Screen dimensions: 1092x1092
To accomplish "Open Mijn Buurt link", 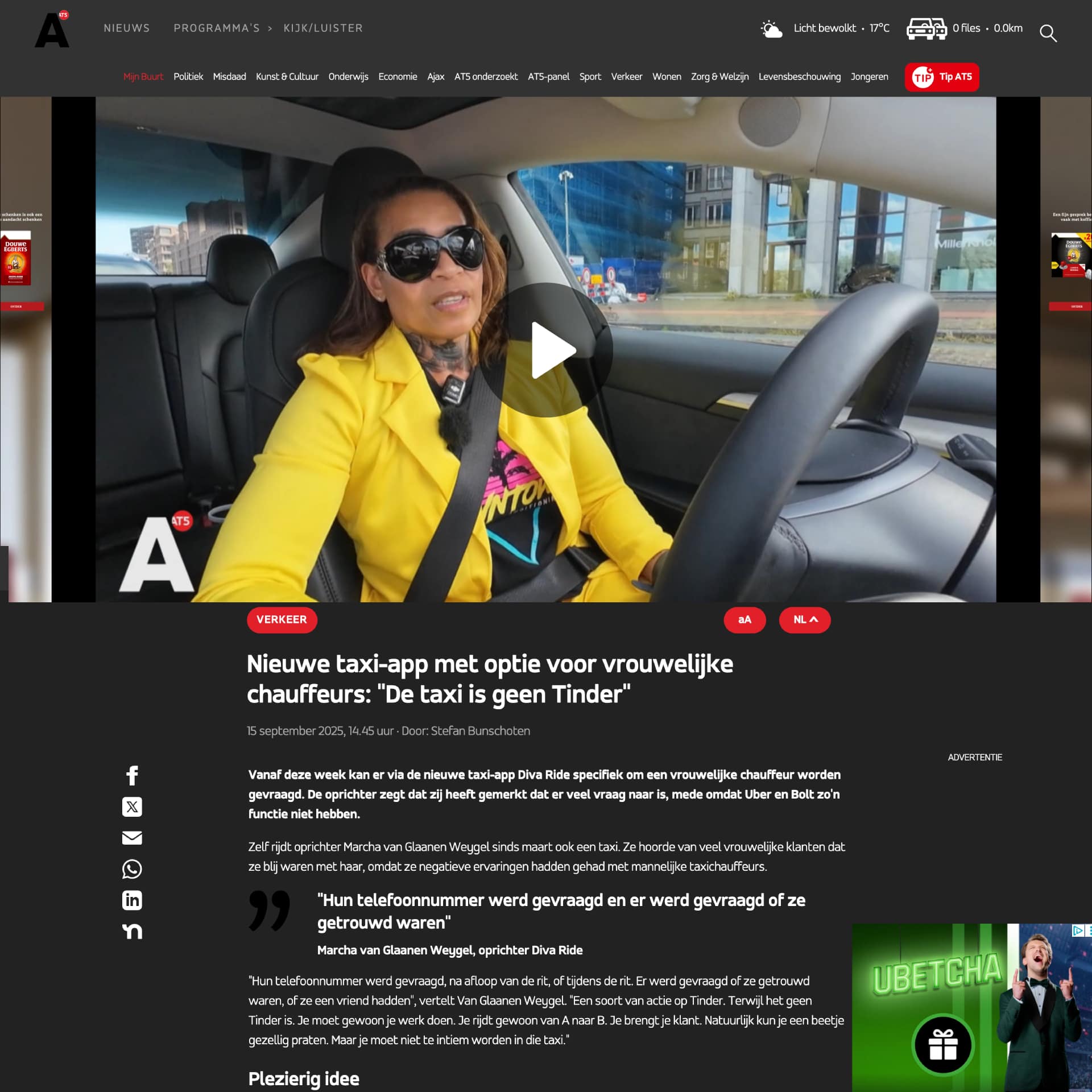I will pos(143,76).
